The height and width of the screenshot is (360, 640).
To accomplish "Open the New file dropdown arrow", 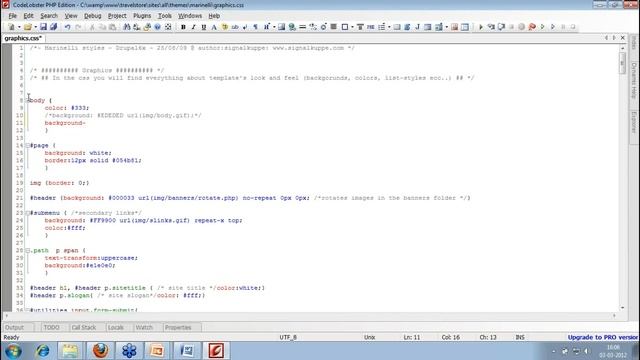I will [x=19, y=27].
